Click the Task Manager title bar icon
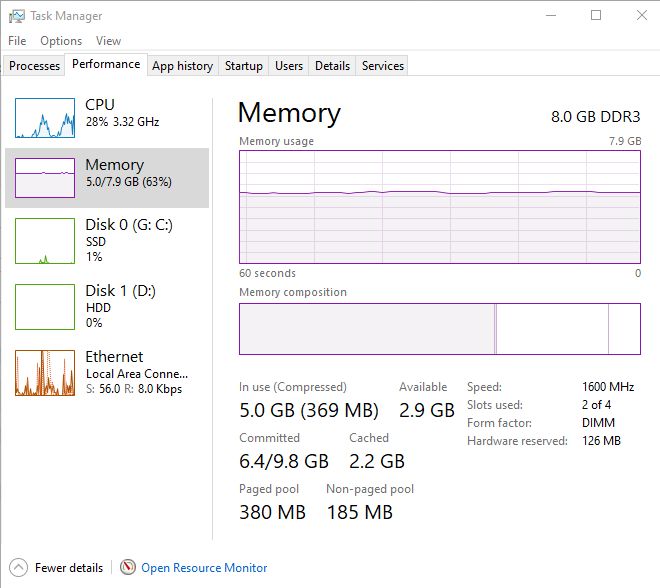The image size is (660, 588). point(17,16)
